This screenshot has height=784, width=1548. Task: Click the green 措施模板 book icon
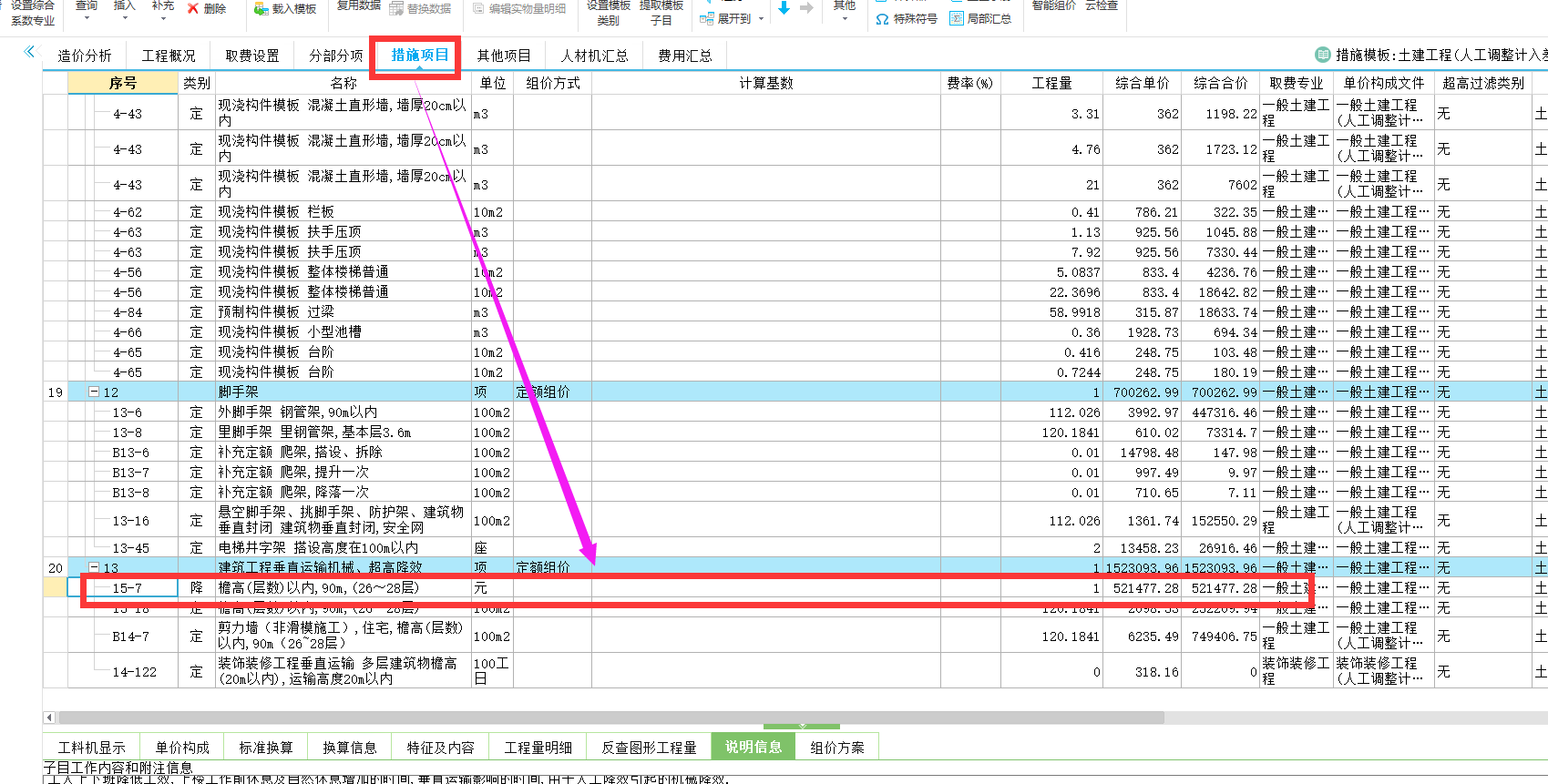1323,55
